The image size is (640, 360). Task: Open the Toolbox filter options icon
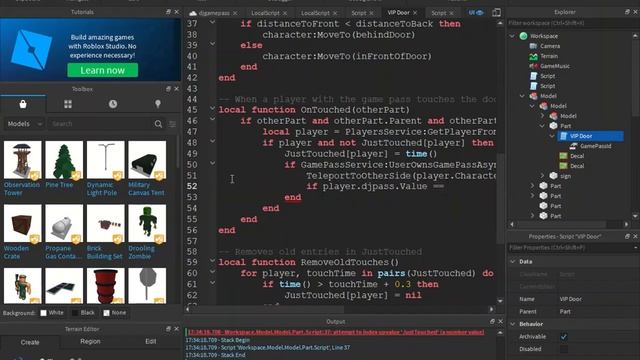click(173, 124)
